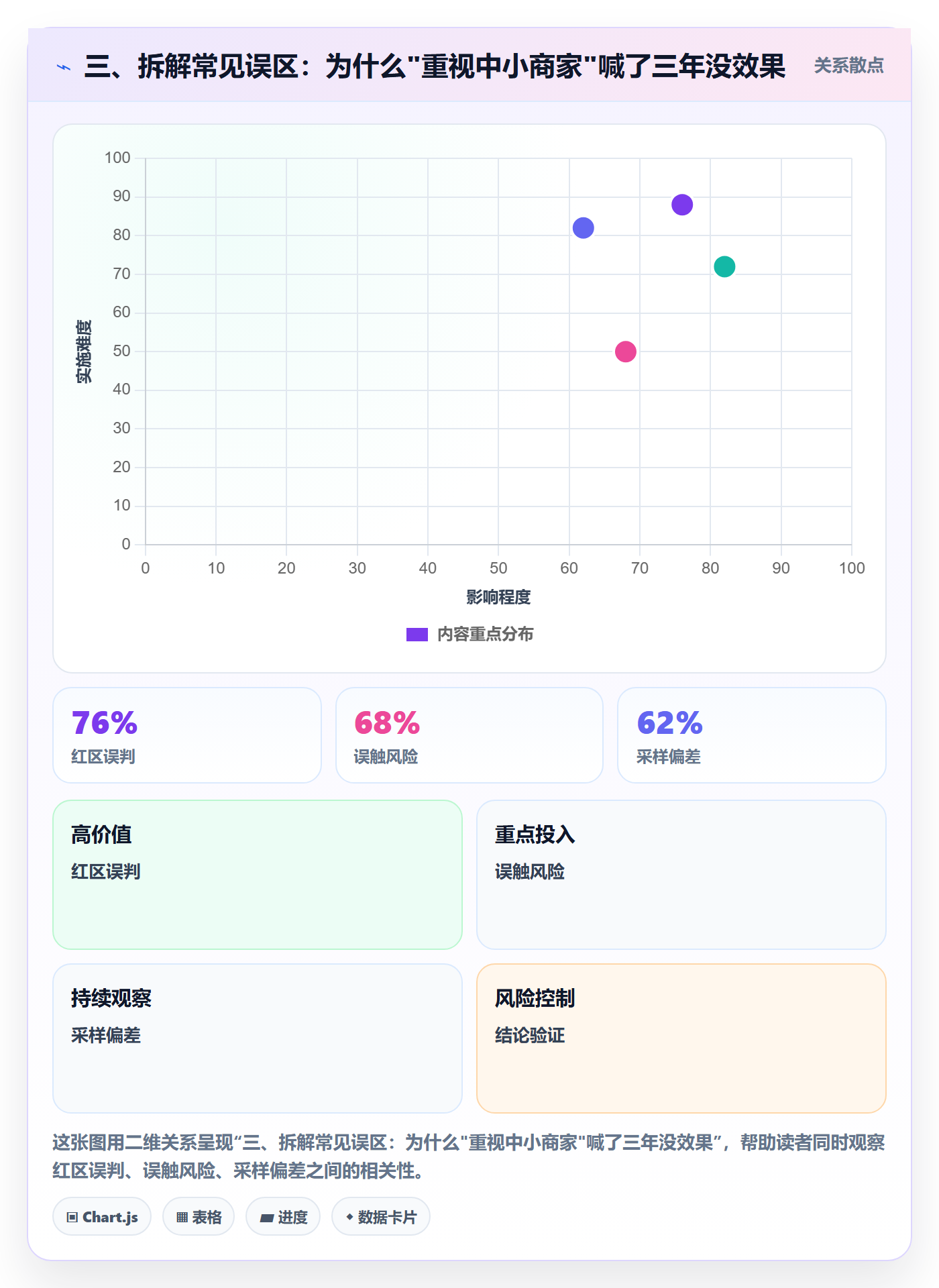Toggle the 内容重点分布 legend color swatch
939x1288 pixels.
pyautogui.click(x=417, y=635)
